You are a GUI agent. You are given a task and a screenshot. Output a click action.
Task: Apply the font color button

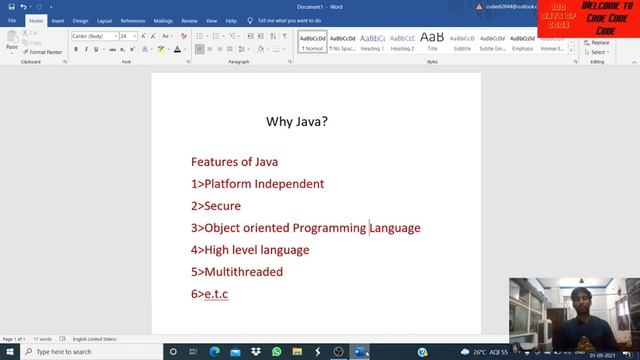pyautogui.click(x=177, y=49)
